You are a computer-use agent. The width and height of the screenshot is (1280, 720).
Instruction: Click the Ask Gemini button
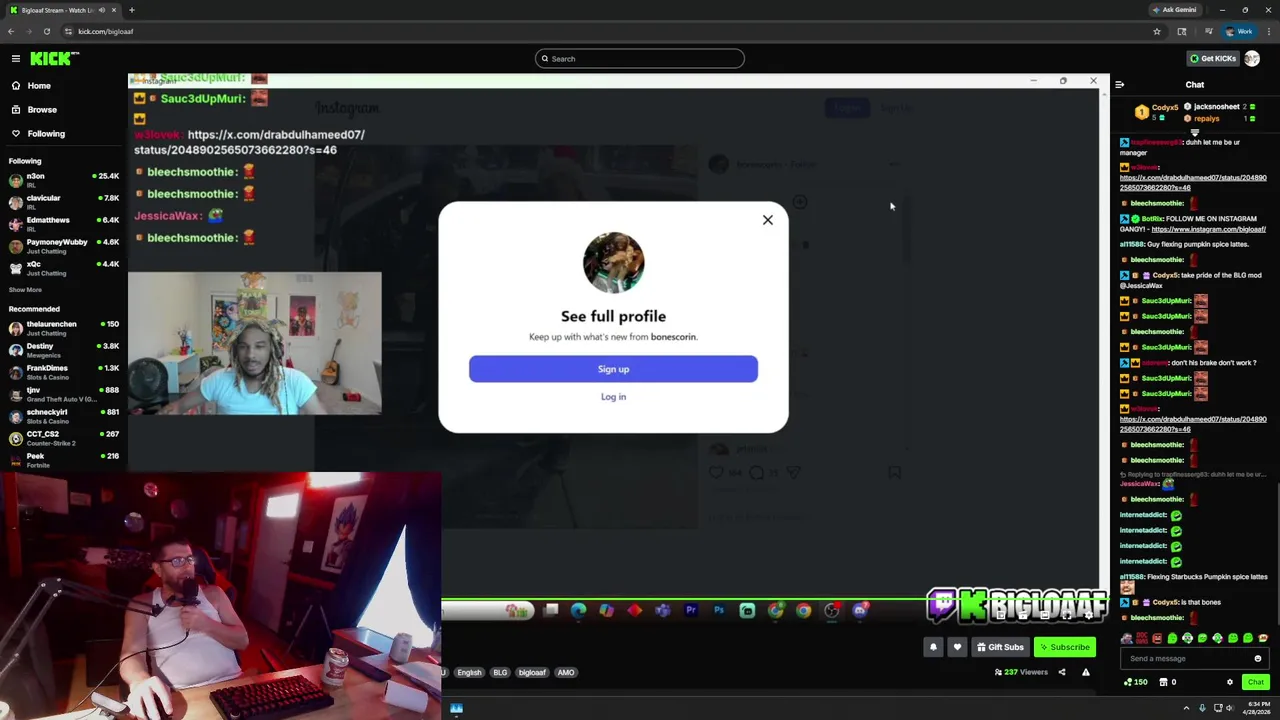click(1175, 10)
